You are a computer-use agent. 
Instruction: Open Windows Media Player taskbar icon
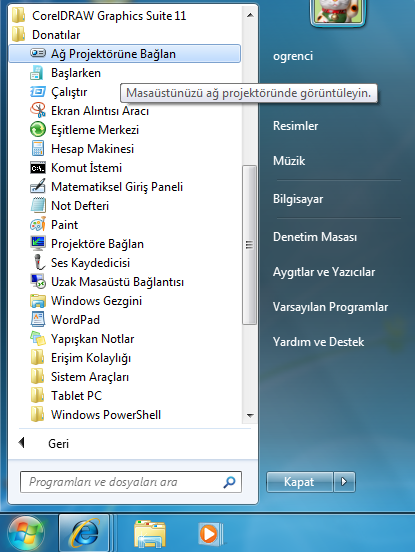coord(210,534)
